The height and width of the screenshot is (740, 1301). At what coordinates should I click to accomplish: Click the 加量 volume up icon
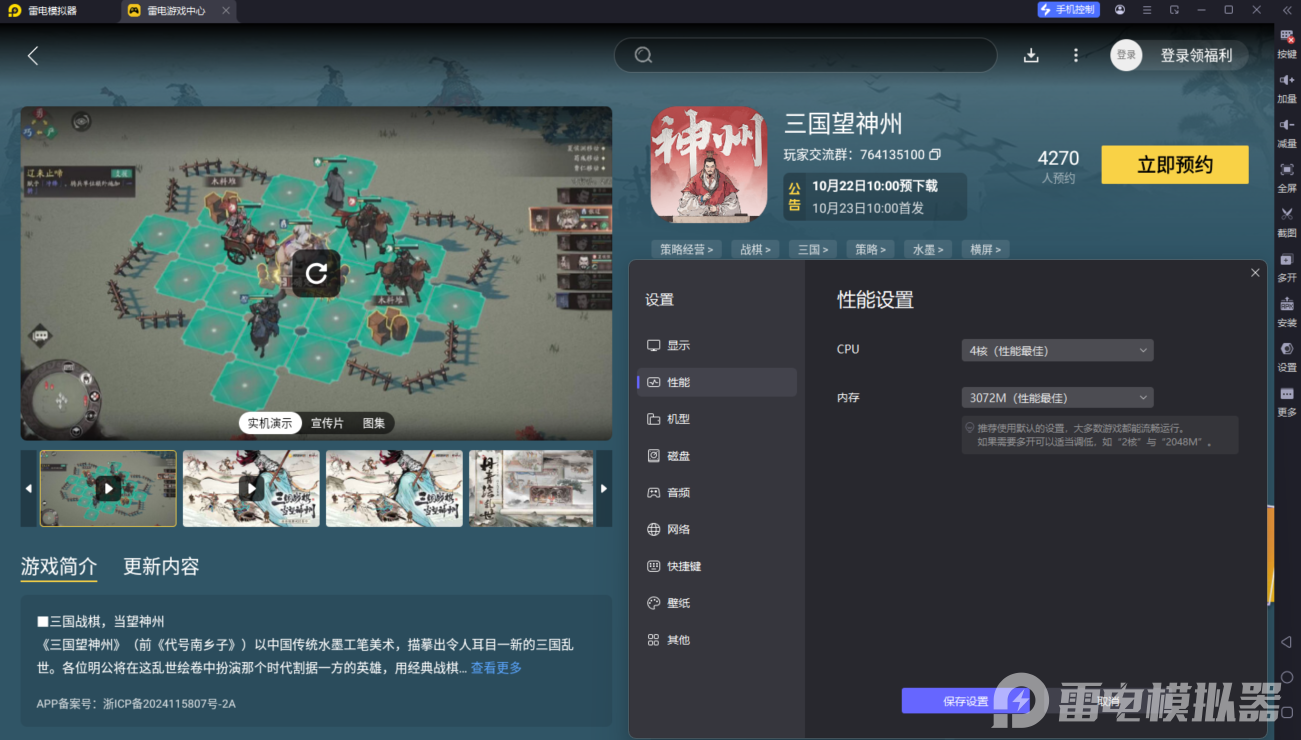point(1288,90)
